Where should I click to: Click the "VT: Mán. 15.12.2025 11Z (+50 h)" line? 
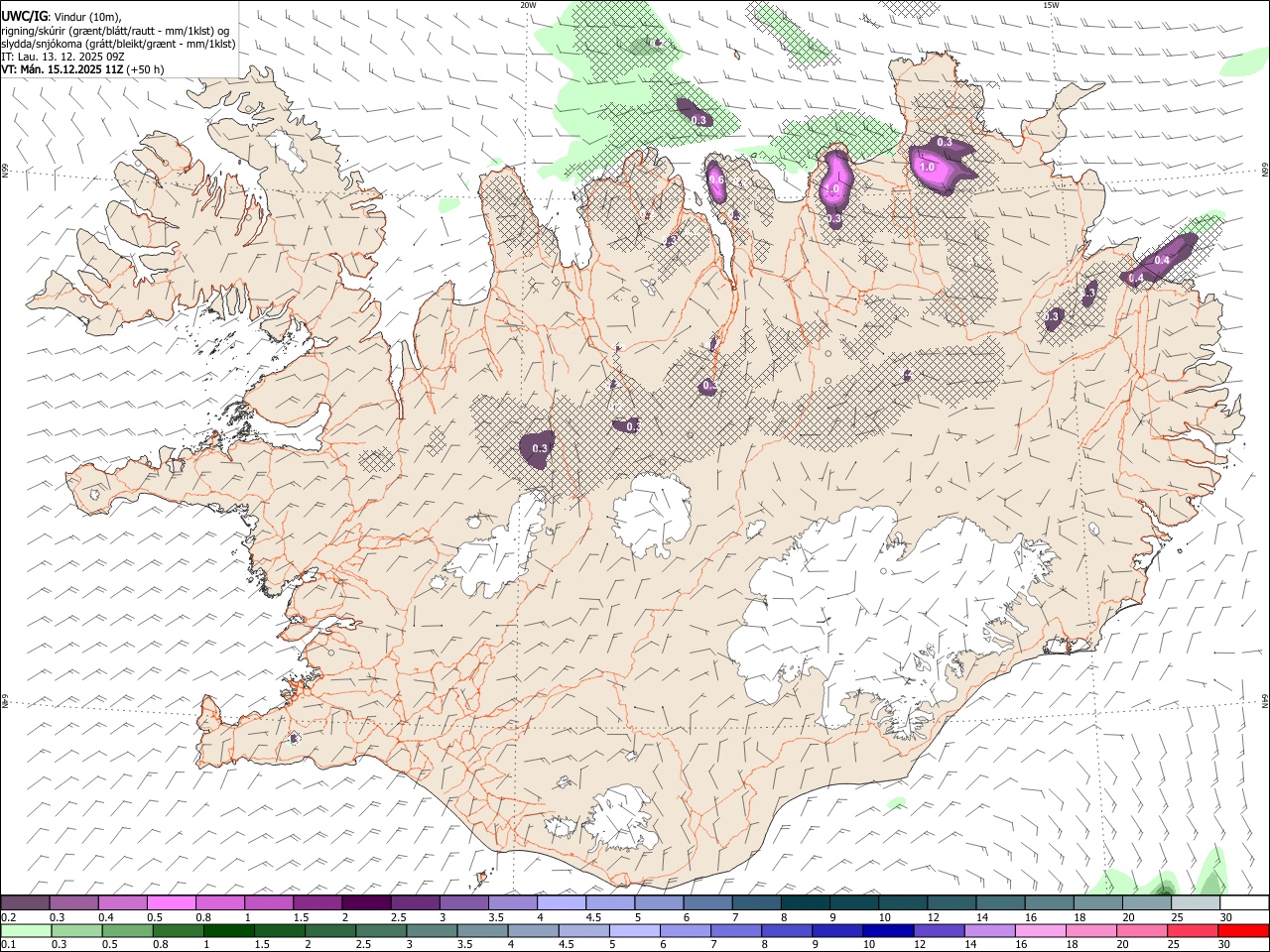tap(83, 69)
